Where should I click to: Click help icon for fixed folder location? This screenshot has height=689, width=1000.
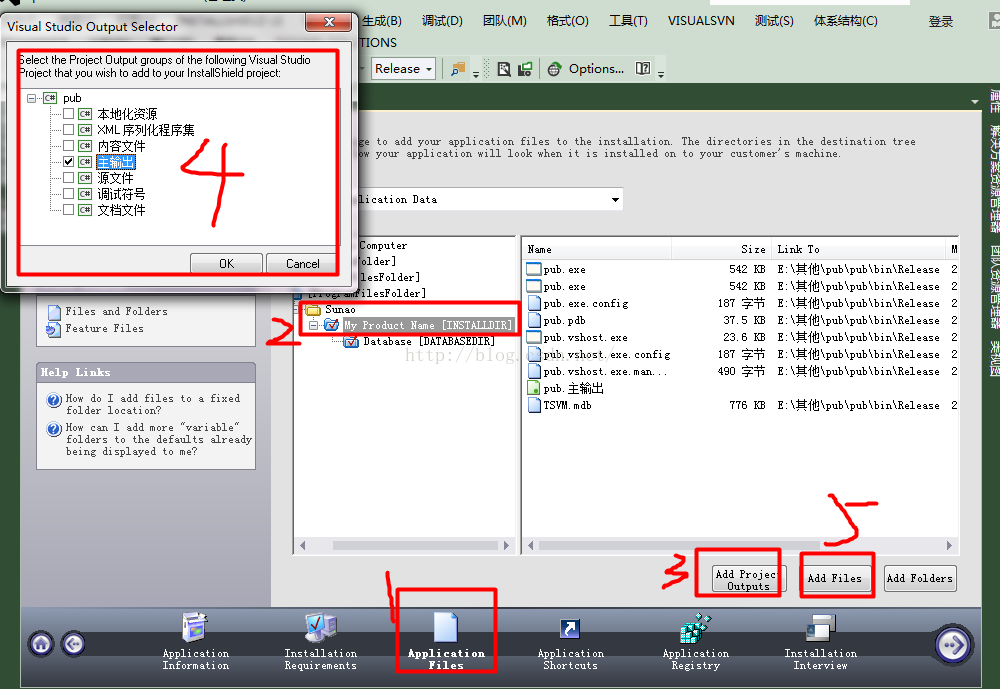pyautogui.click(x=54, y=400)
